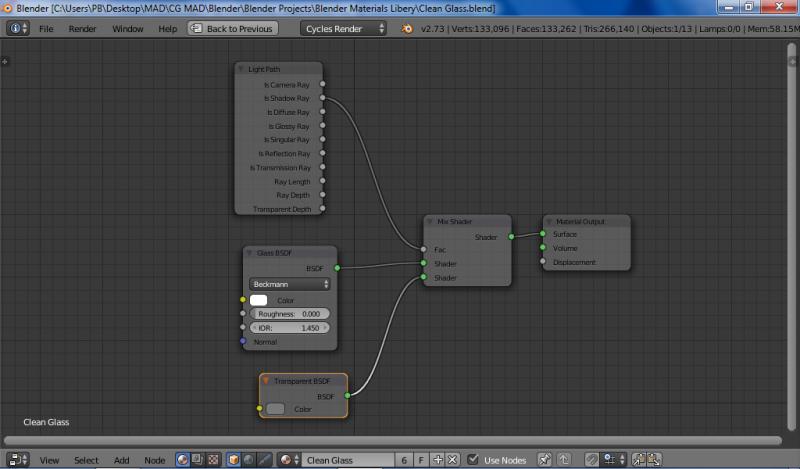Viewport: 800px width, 469px height.
Task: Select the compositing nodes tree type icon
Action: (198, 460)
